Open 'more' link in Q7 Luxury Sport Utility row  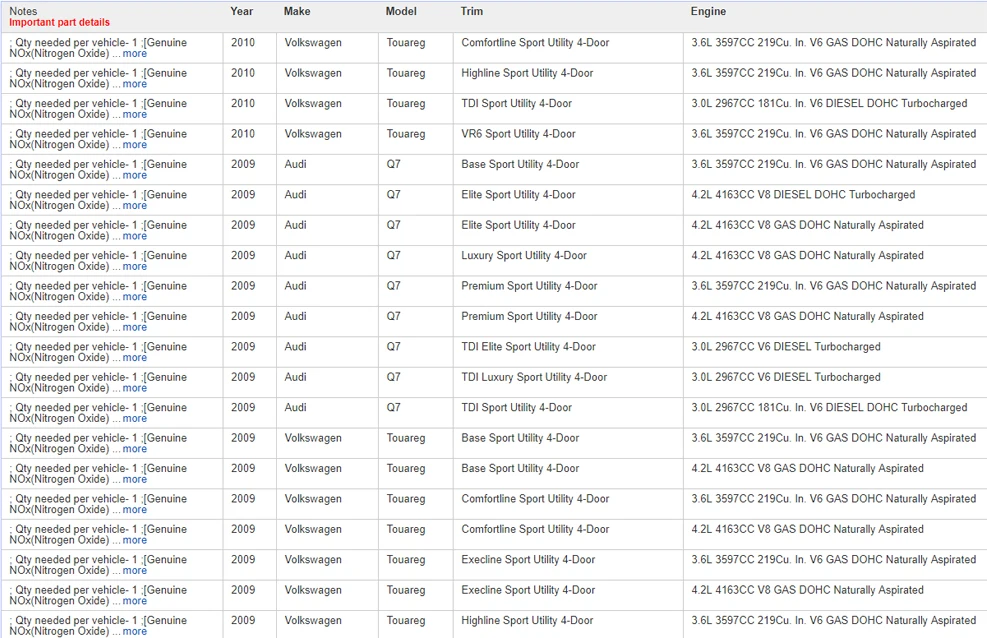click(135, 266)
